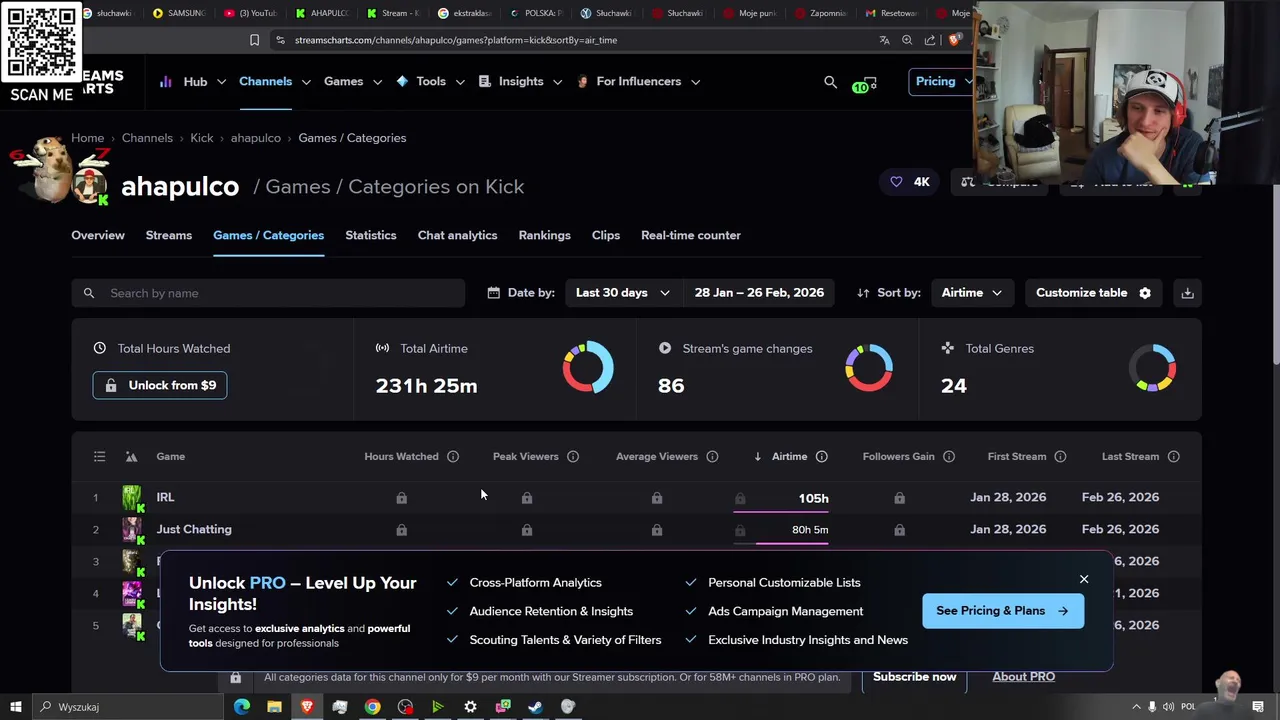Open Google Chrome from taskbar

(372, 707)
